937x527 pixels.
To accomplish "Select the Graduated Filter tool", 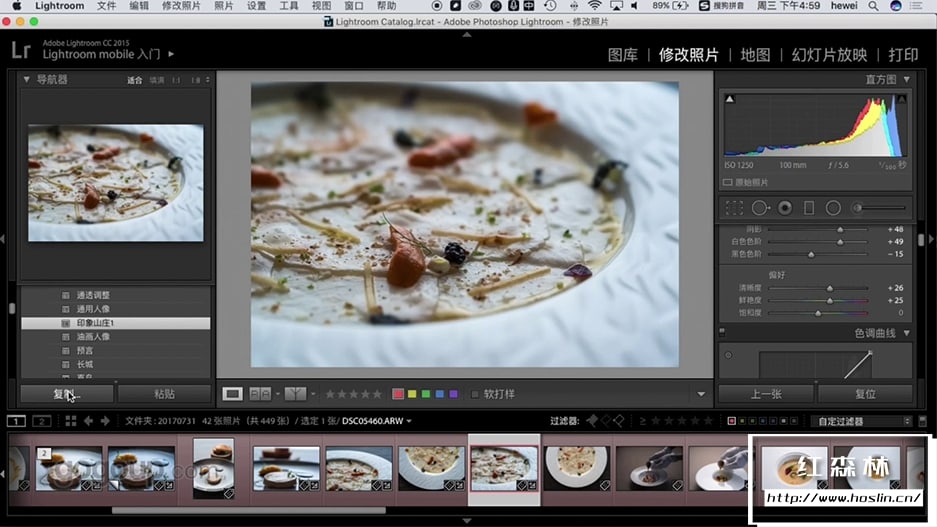I will tap(809, 208).
